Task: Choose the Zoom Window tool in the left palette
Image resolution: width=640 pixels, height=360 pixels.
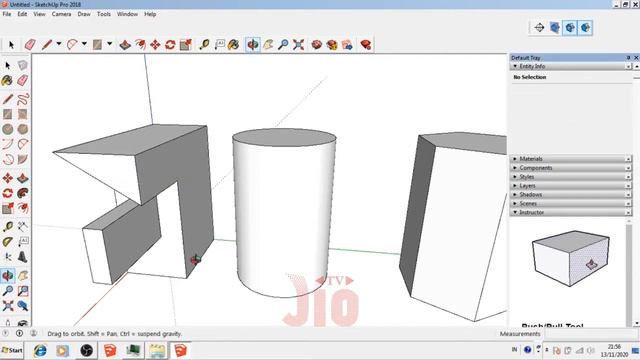Action: coord(22,291)
